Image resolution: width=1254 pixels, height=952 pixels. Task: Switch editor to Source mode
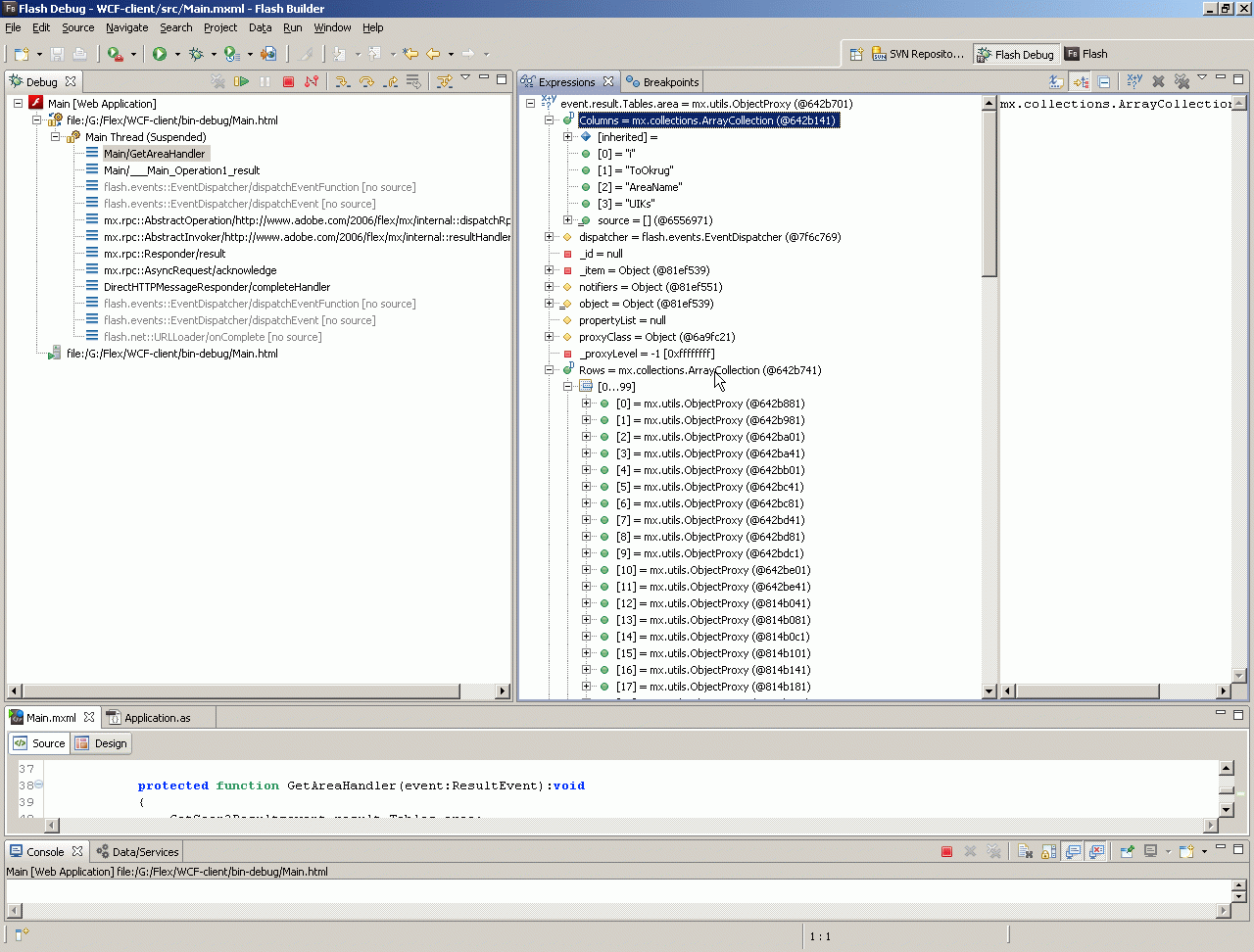(x=39, y=743)
